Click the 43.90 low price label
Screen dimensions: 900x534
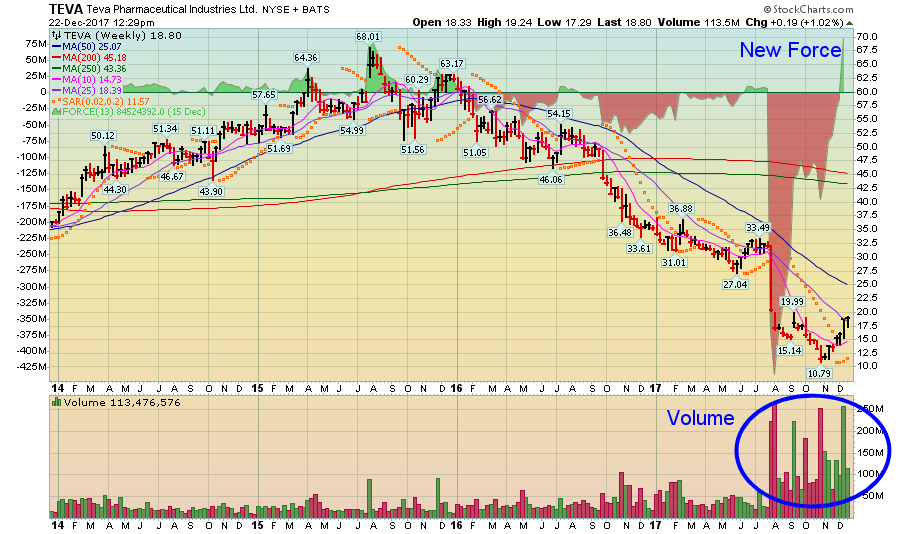[x=211, y=191]
